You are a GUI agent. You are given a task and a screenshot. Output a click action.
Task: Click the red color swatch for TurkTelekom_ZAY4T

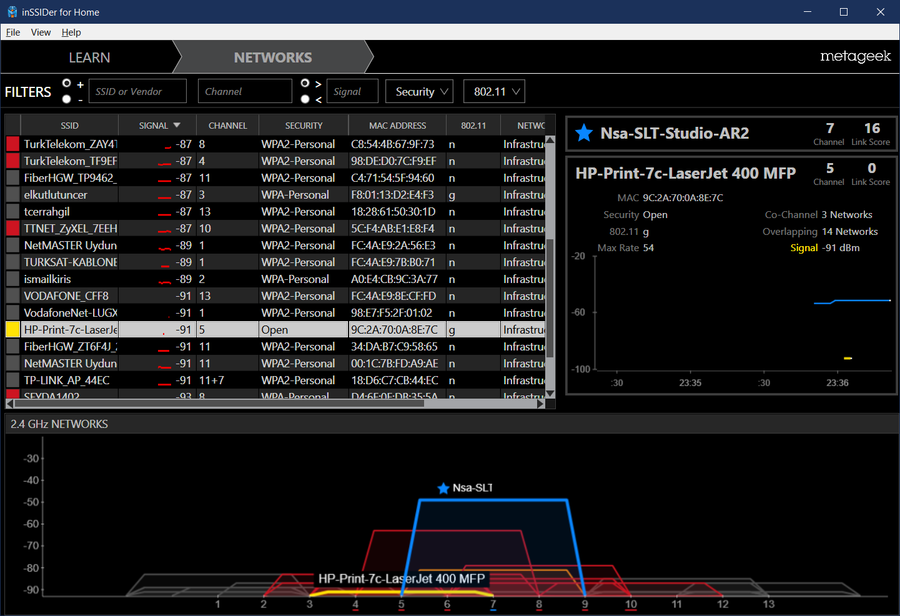pos(13,144)
